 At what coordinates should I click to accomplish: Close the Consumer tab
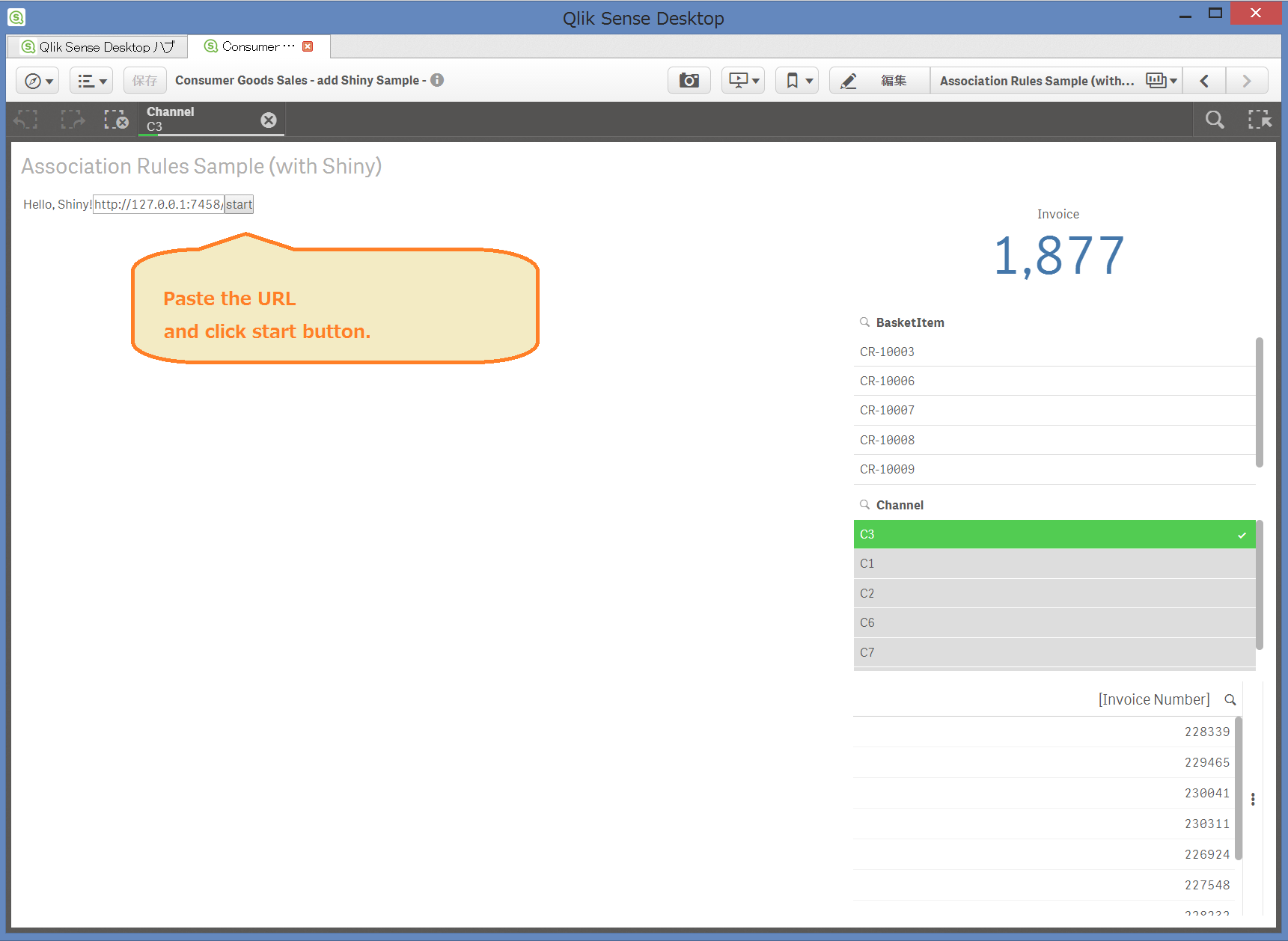click(x=308, y=46)
